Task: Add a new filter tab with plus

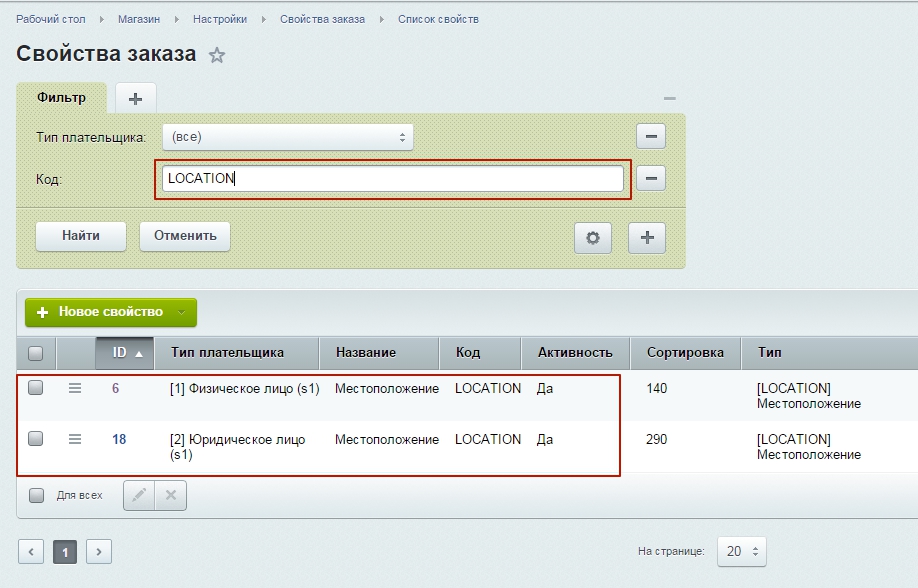Action: click(136, 98)
